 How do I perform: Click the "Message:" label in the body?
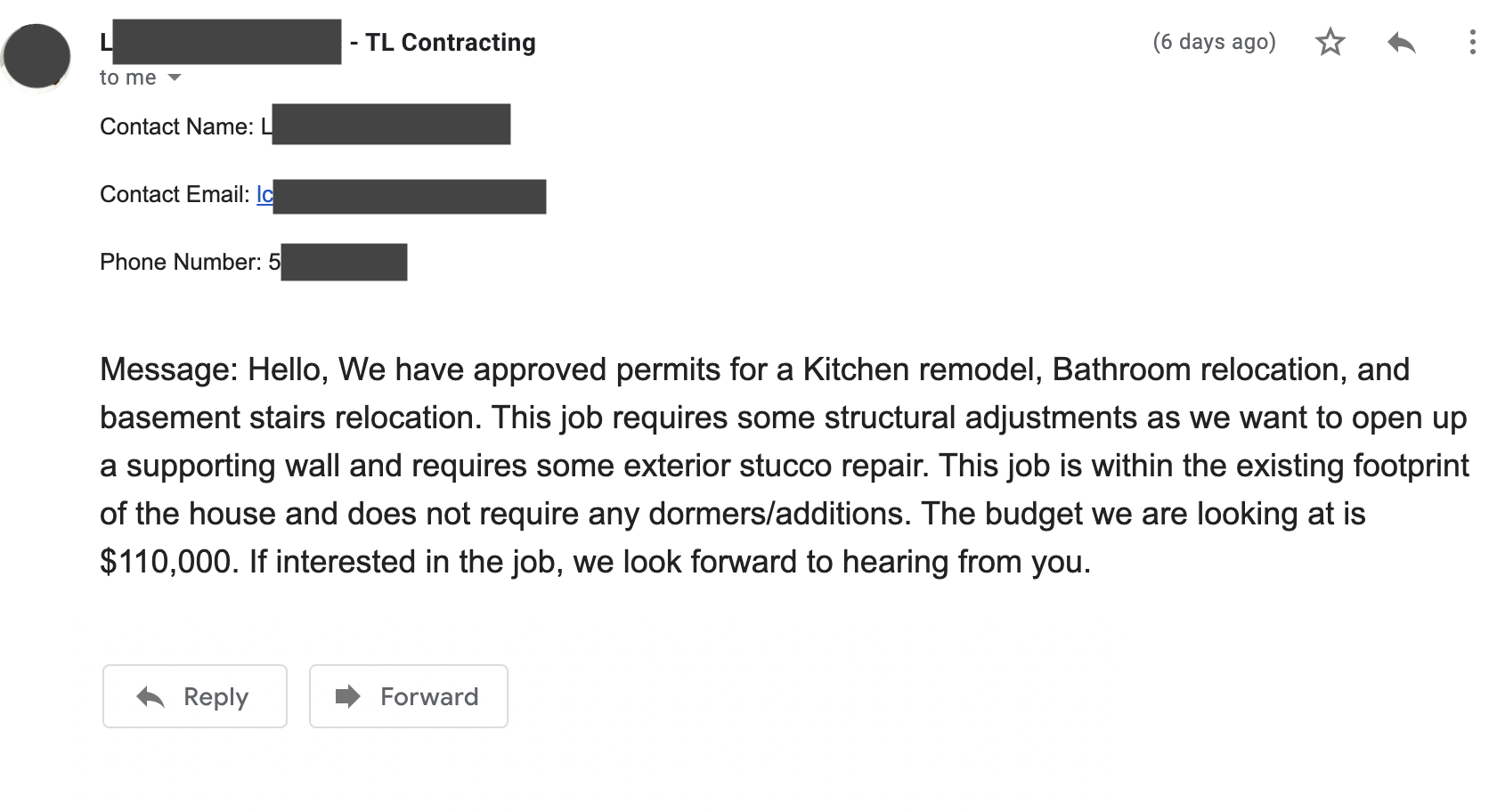[168, 369]
